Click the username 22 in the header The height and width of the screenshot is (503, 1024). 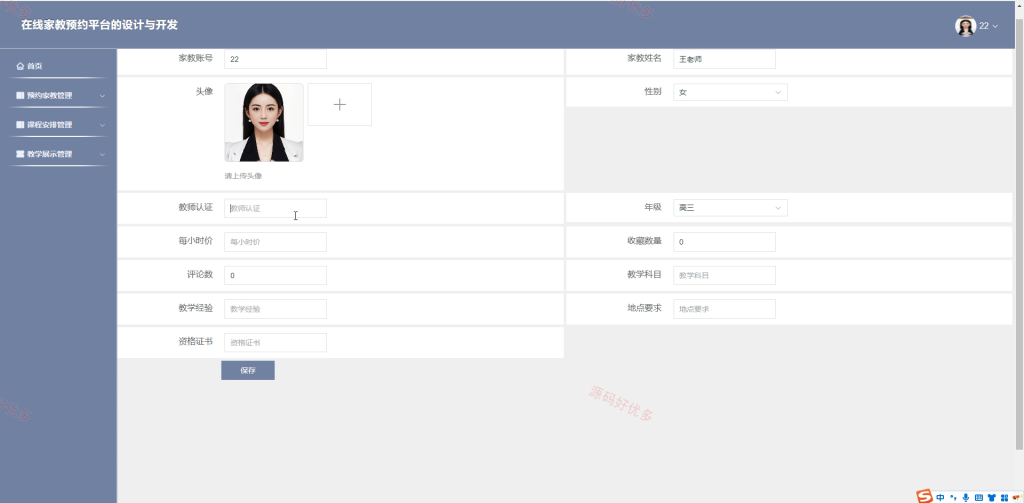[984, 26]
